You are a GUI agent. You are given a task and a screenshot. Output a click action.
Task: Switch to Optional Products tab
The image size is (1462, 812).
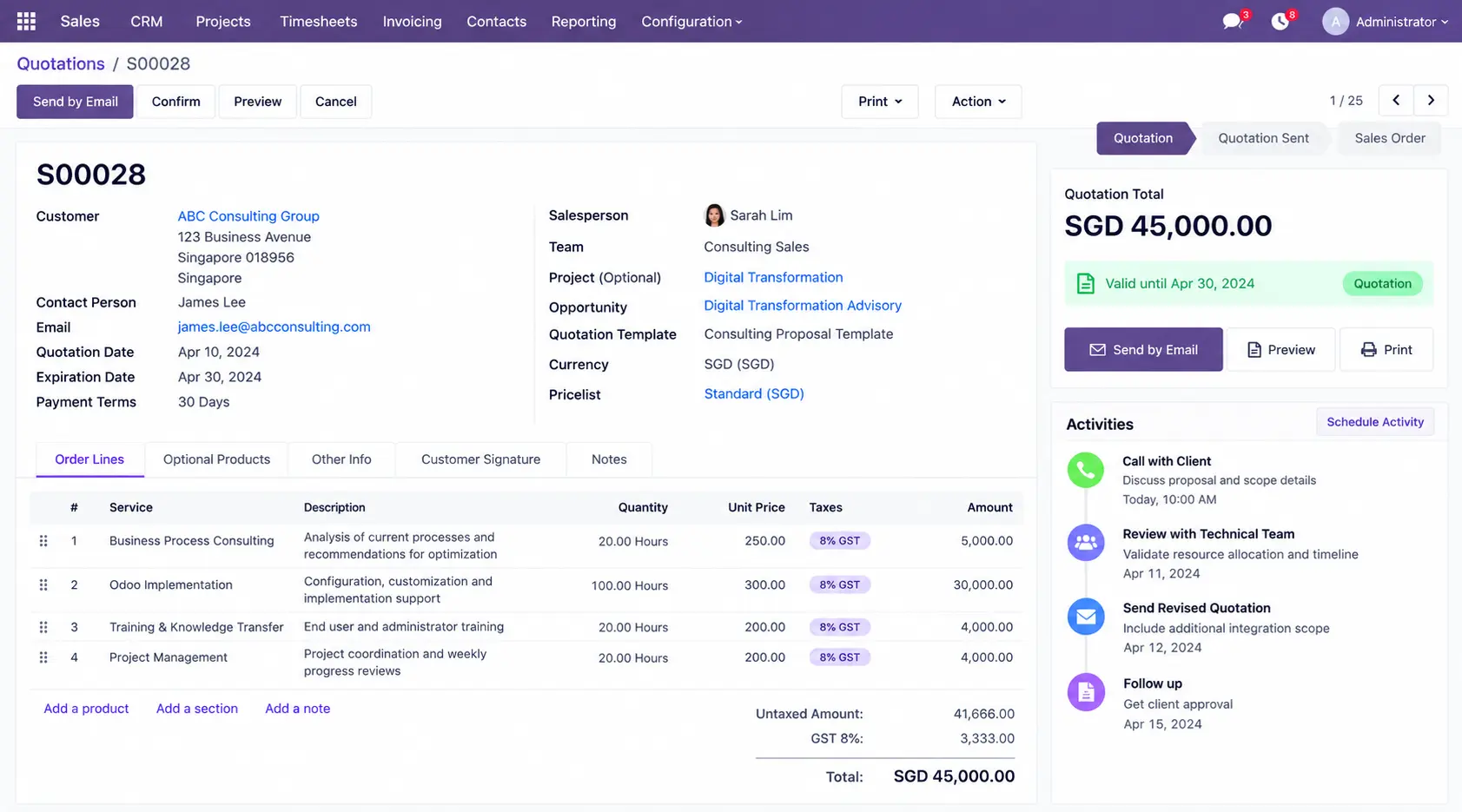(x=216, y=459)
